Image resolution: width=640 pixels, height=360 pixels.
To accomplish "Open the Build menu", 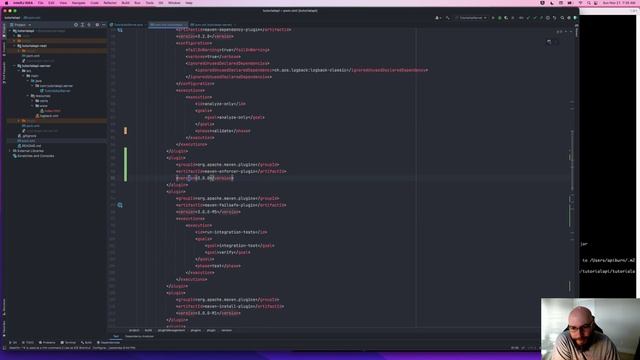I will 125,3.
